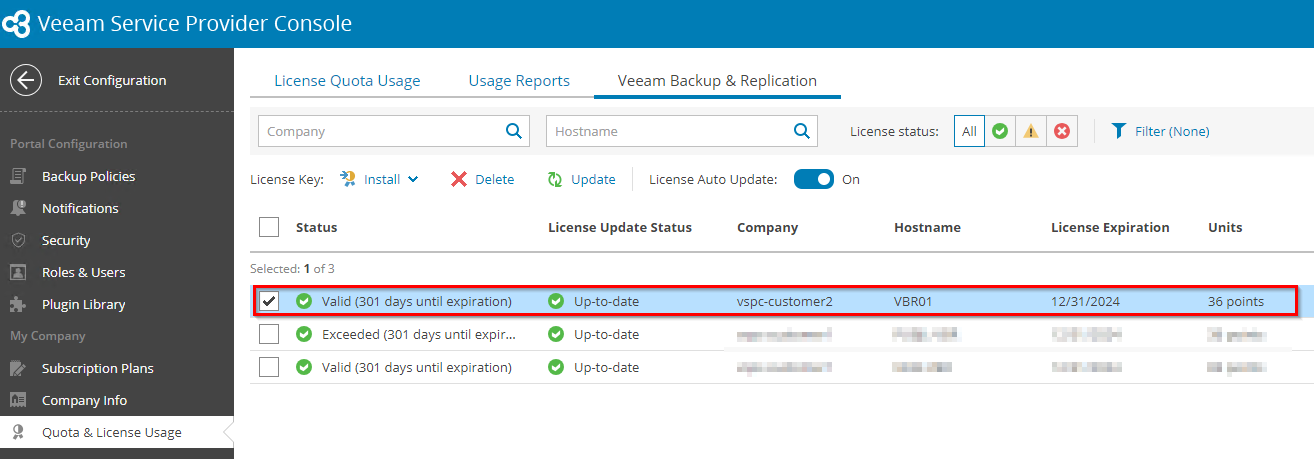Click the Filter (None) link

1172,131
